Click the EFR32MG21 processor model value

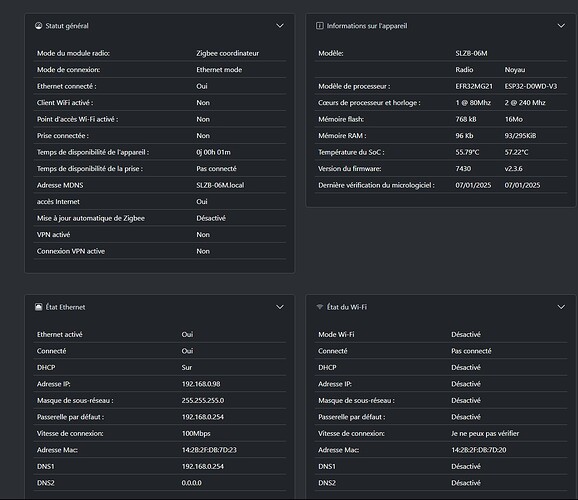[x=474, y=86]
